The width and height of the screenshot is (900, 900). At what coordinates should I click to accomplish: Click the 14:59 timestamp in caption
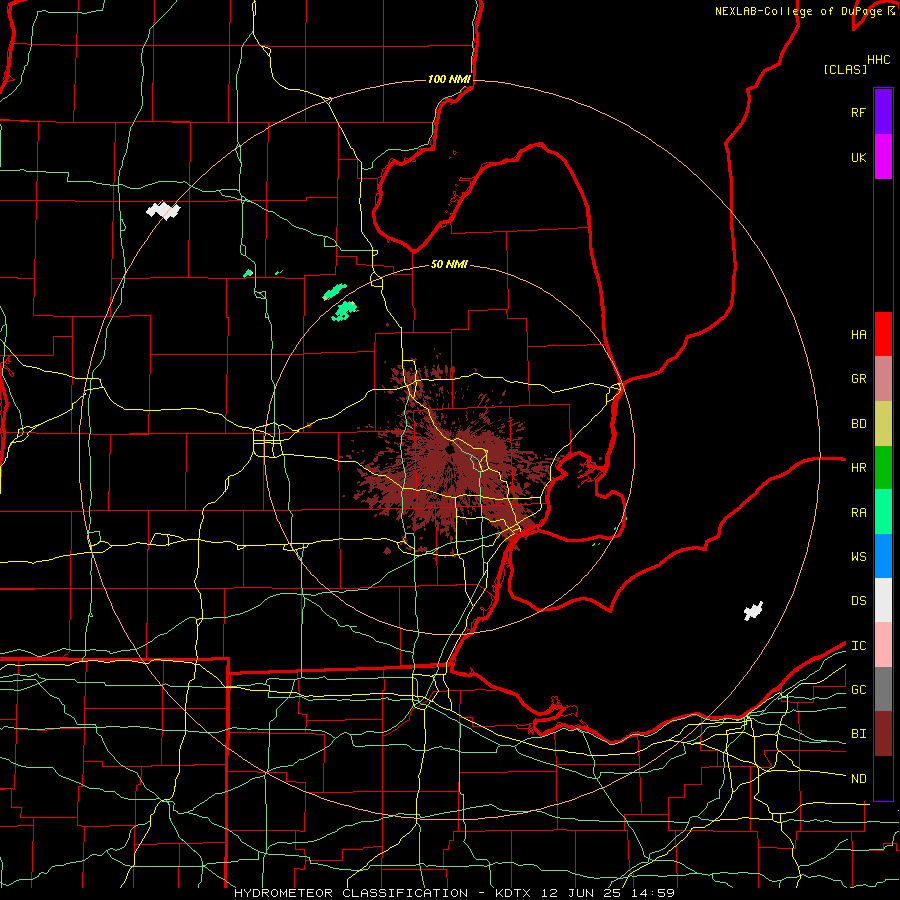[x=655, y=893]
